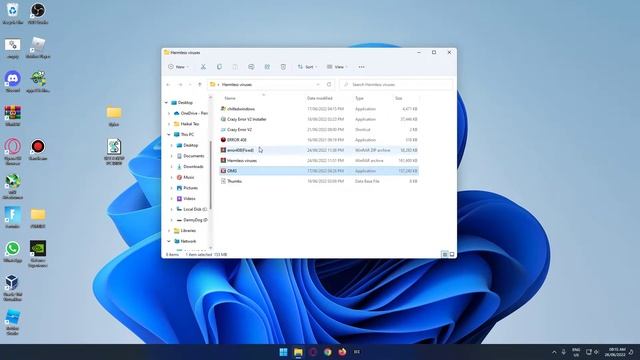640x360 pixels.
Task: Collapse the Network tree node
Action: click(169, 241)
